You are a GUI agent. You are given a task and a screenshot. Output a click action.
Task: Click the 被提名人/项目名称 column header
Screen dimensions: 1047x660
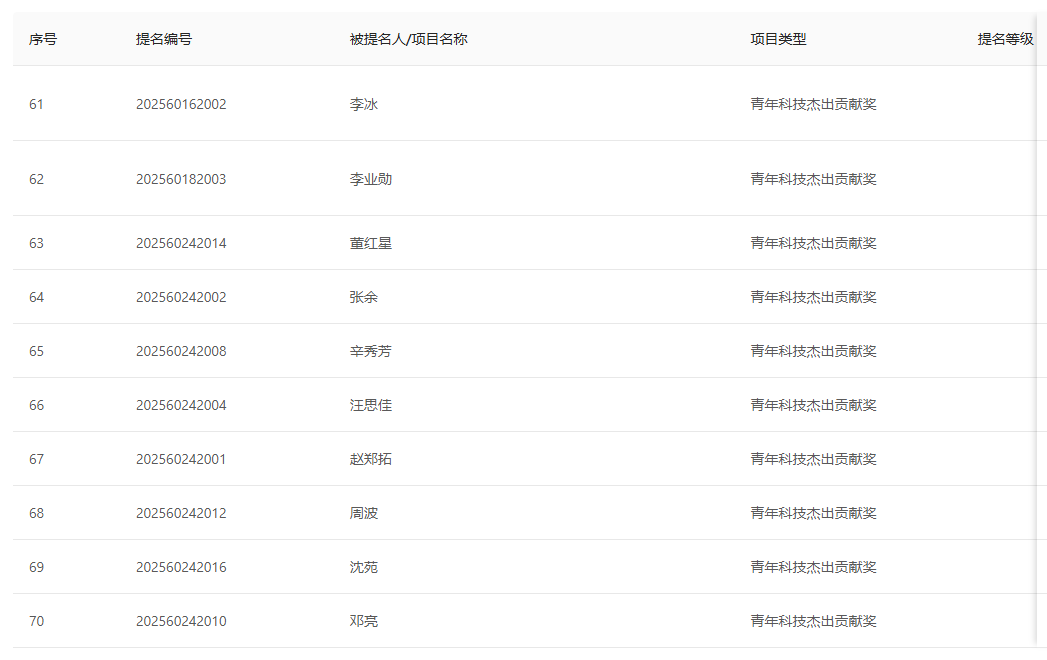408,39
